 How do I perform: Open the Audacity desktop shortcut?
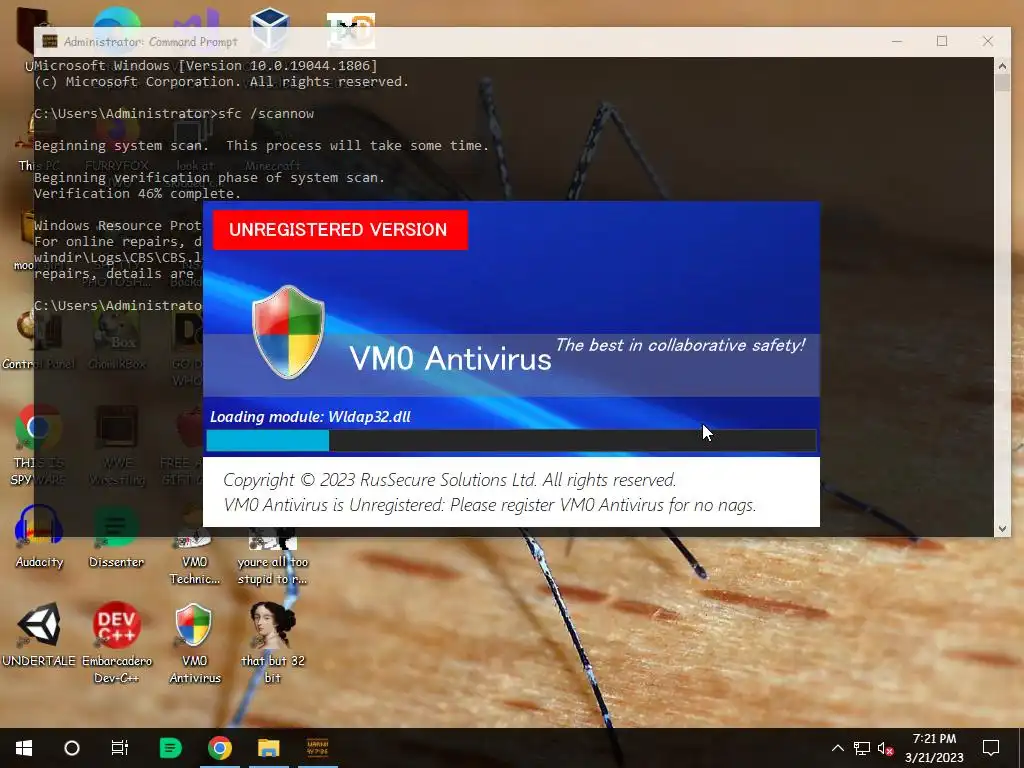[39, 537]
